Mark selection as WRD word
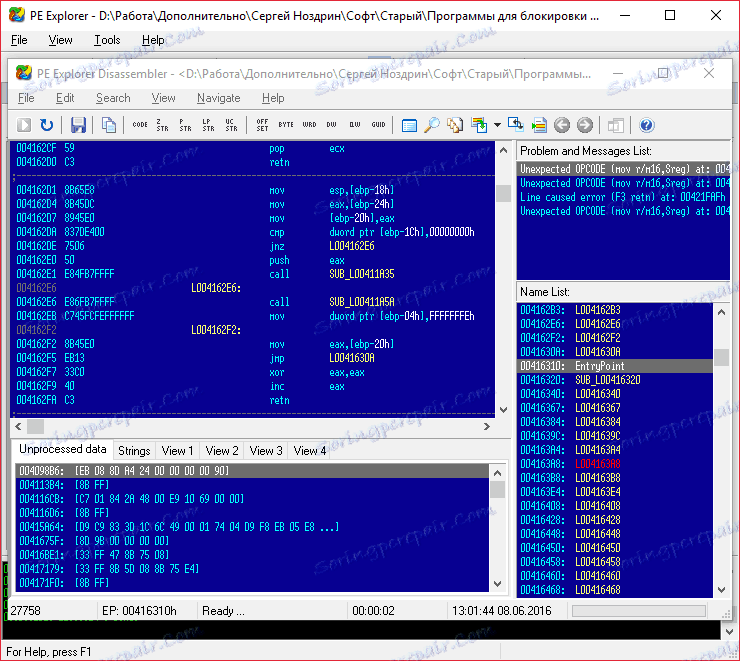 click(x=309, y=125)
